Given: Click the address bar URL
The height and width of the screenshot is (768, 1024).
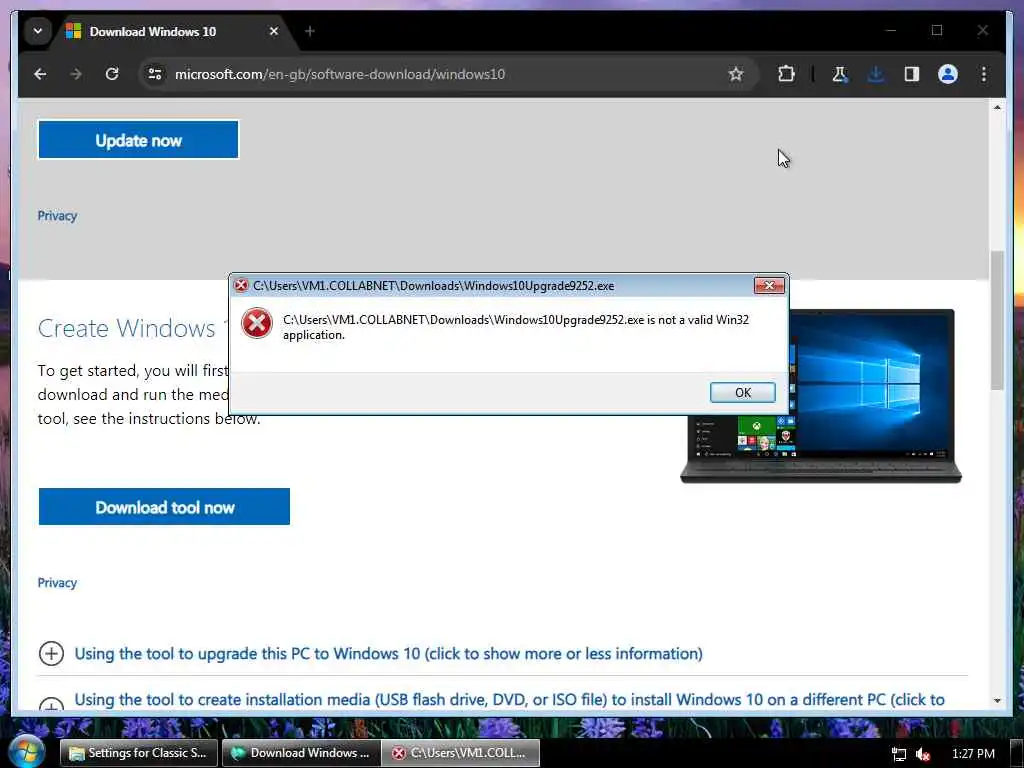Looking at the screenshot, I should (340, 74).
